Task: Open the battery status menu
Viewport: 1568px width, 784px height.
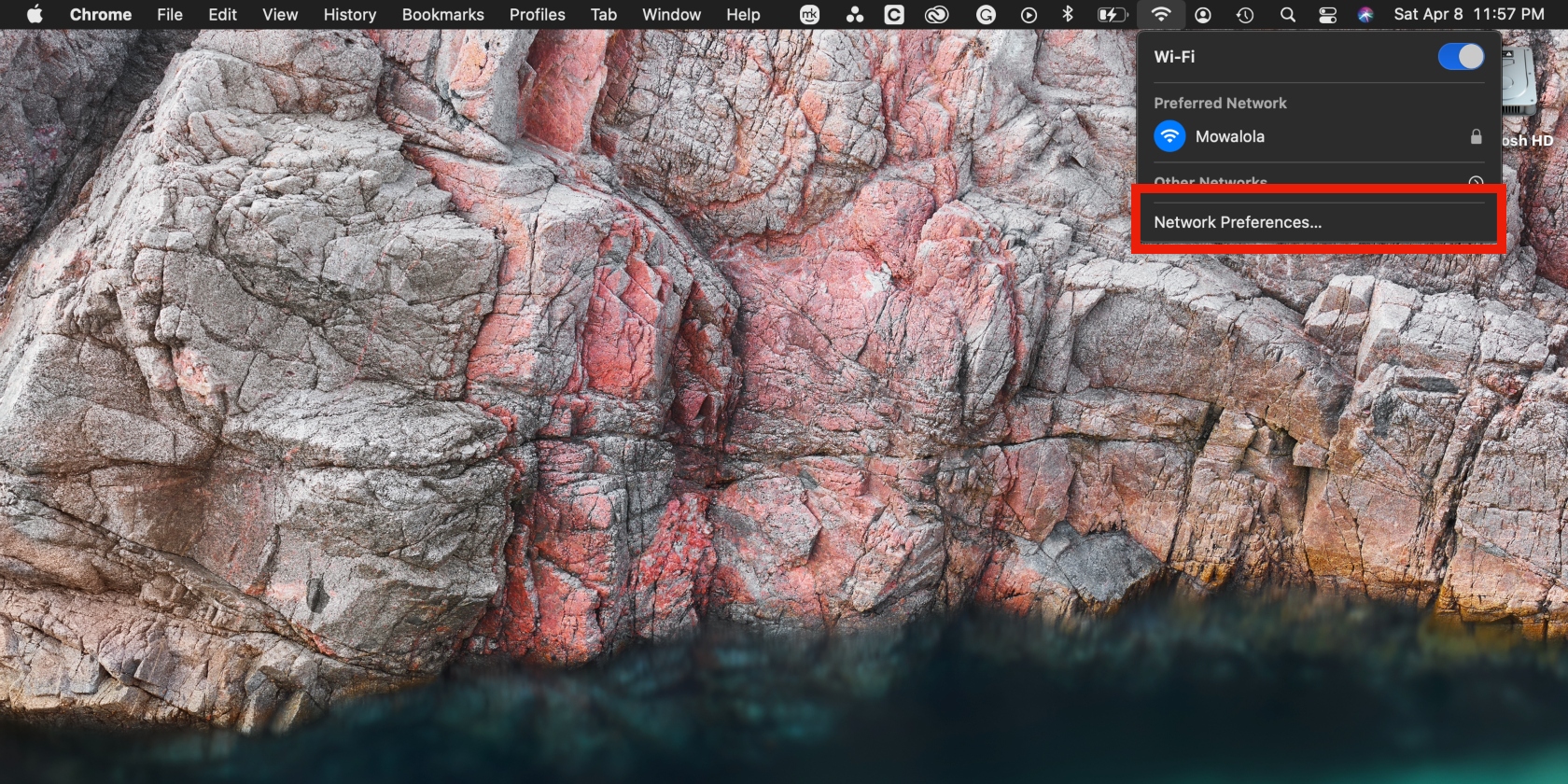Action: click(x=1112, y=14)
